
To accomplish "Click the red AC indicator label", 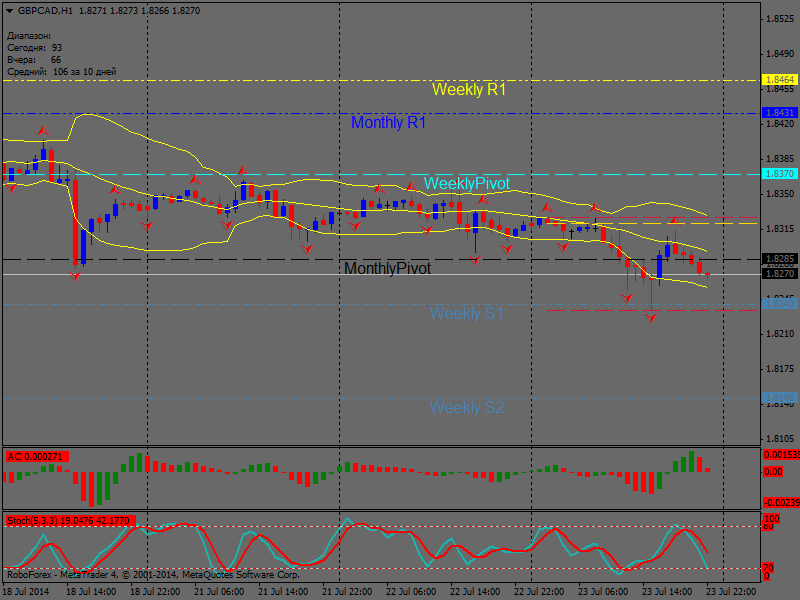I will [35, 457].
